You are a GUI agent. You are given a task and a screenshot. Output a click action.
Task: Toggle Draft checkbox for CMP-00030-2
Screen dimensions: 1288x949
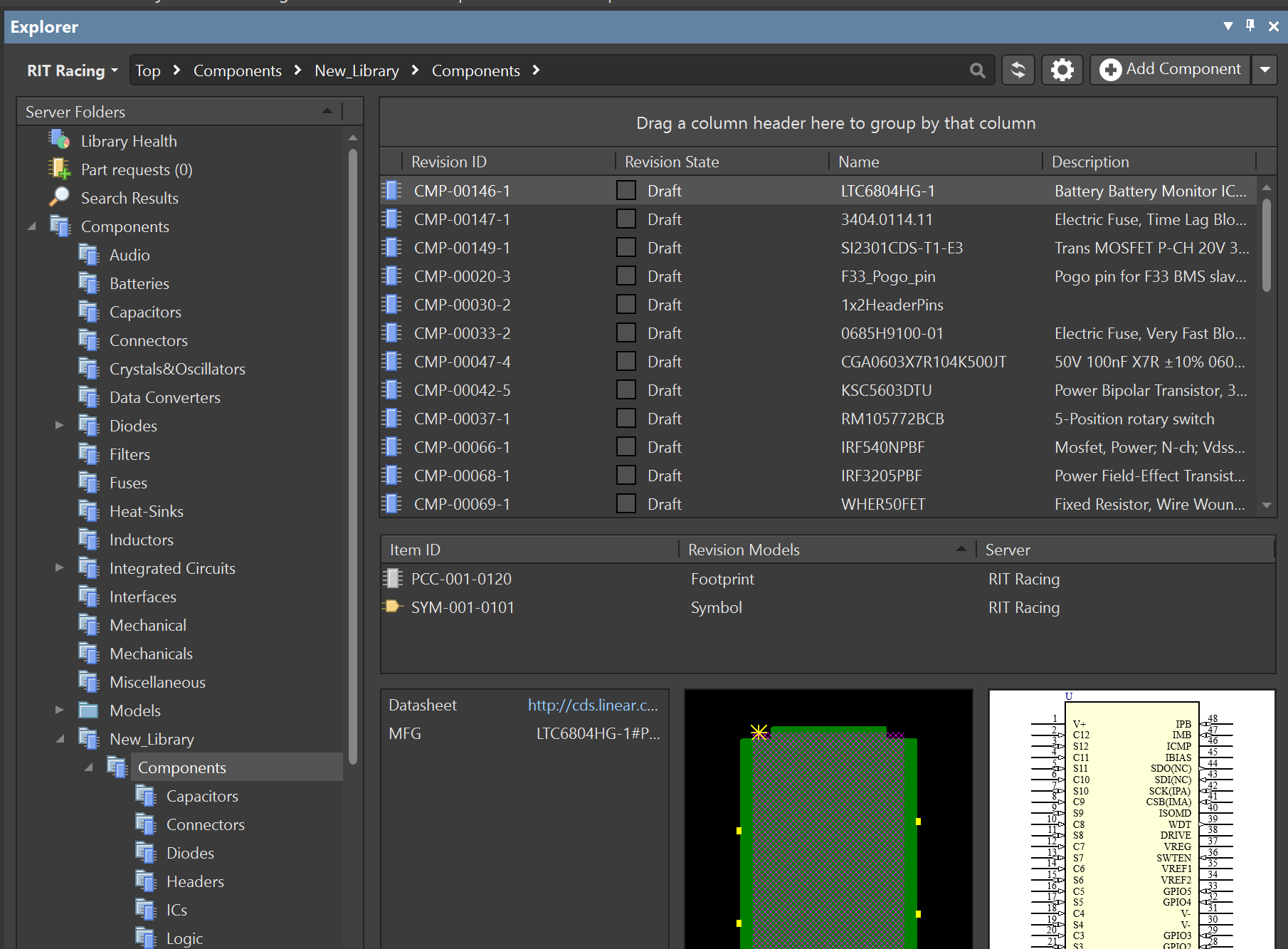626,304
